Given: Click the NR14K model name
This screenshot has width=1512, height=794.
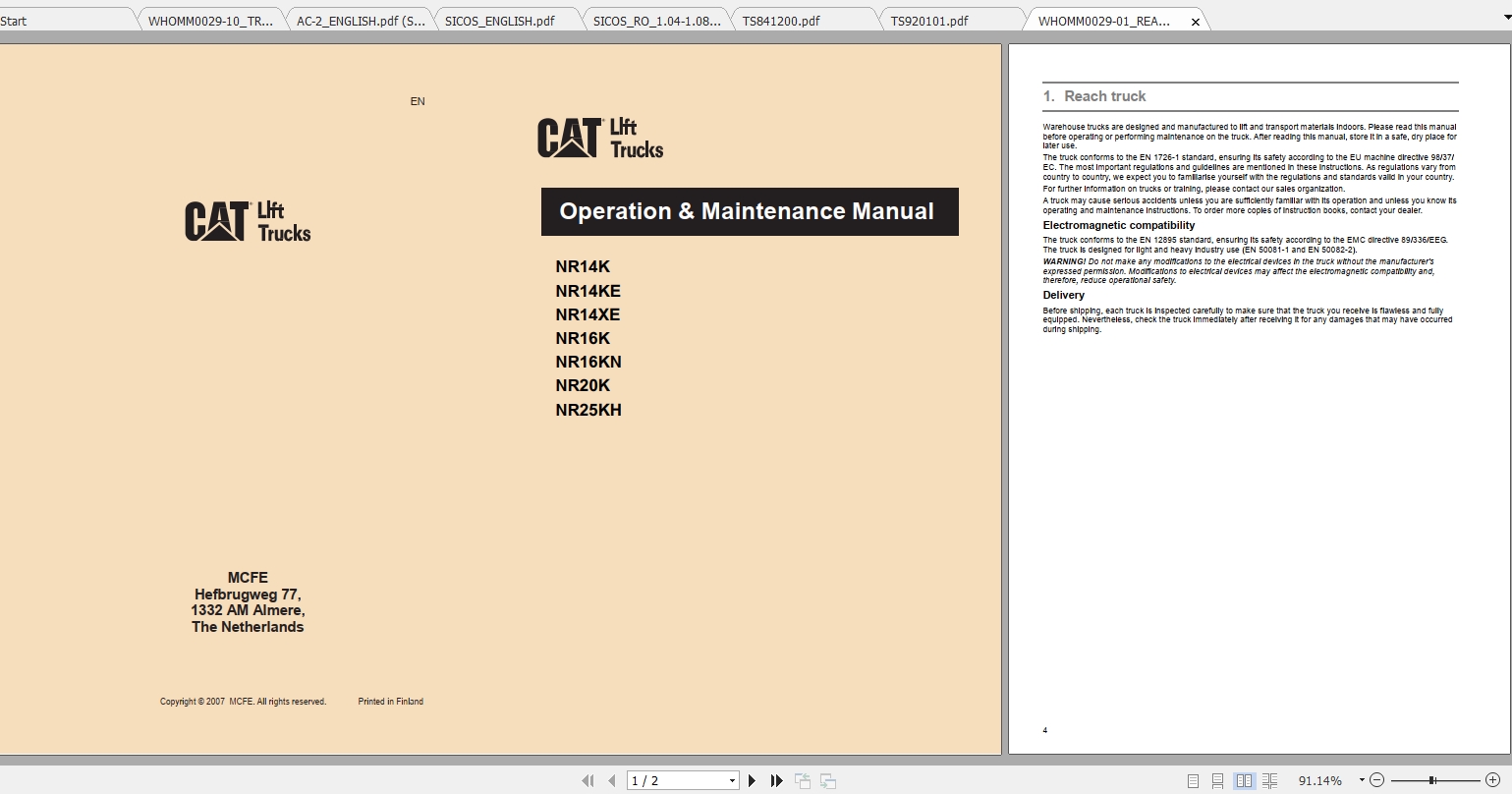Looking at the screenshot, I should (583, 267).
